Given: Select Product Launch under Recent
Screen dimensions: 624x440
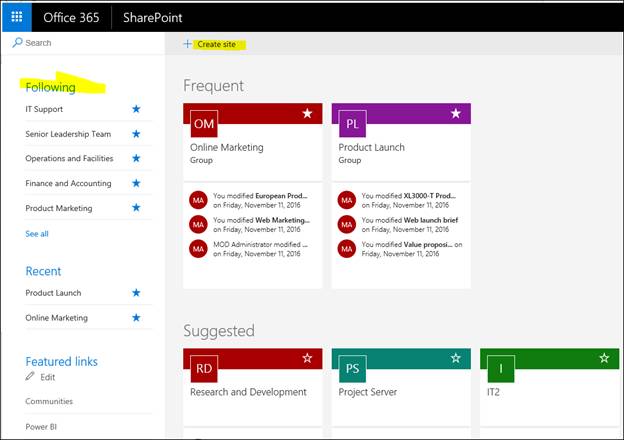Looking at the screenshot, I should point(53,293).
